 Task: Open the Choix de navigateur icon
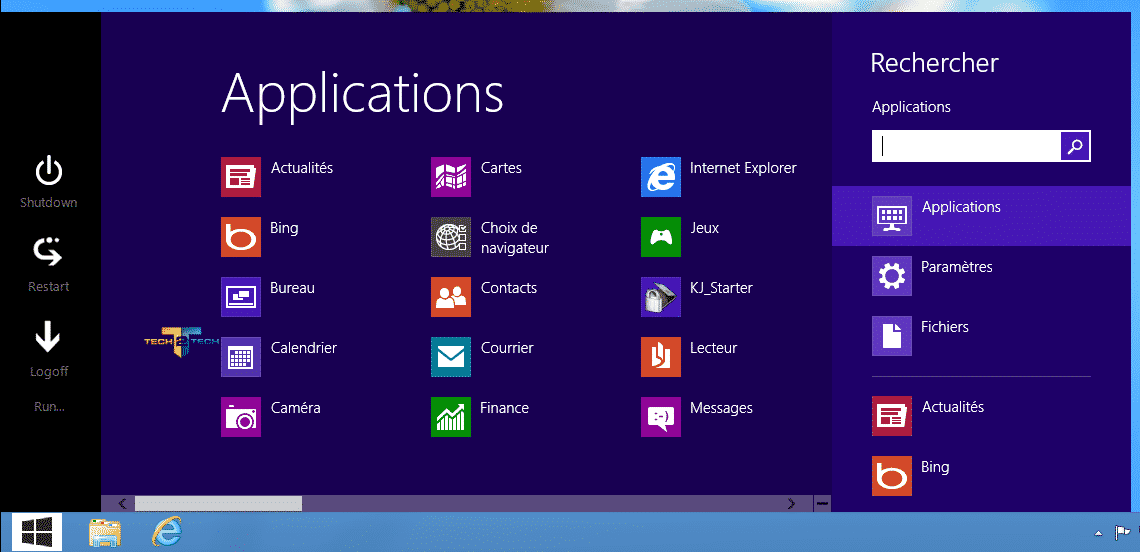[451, 237]
